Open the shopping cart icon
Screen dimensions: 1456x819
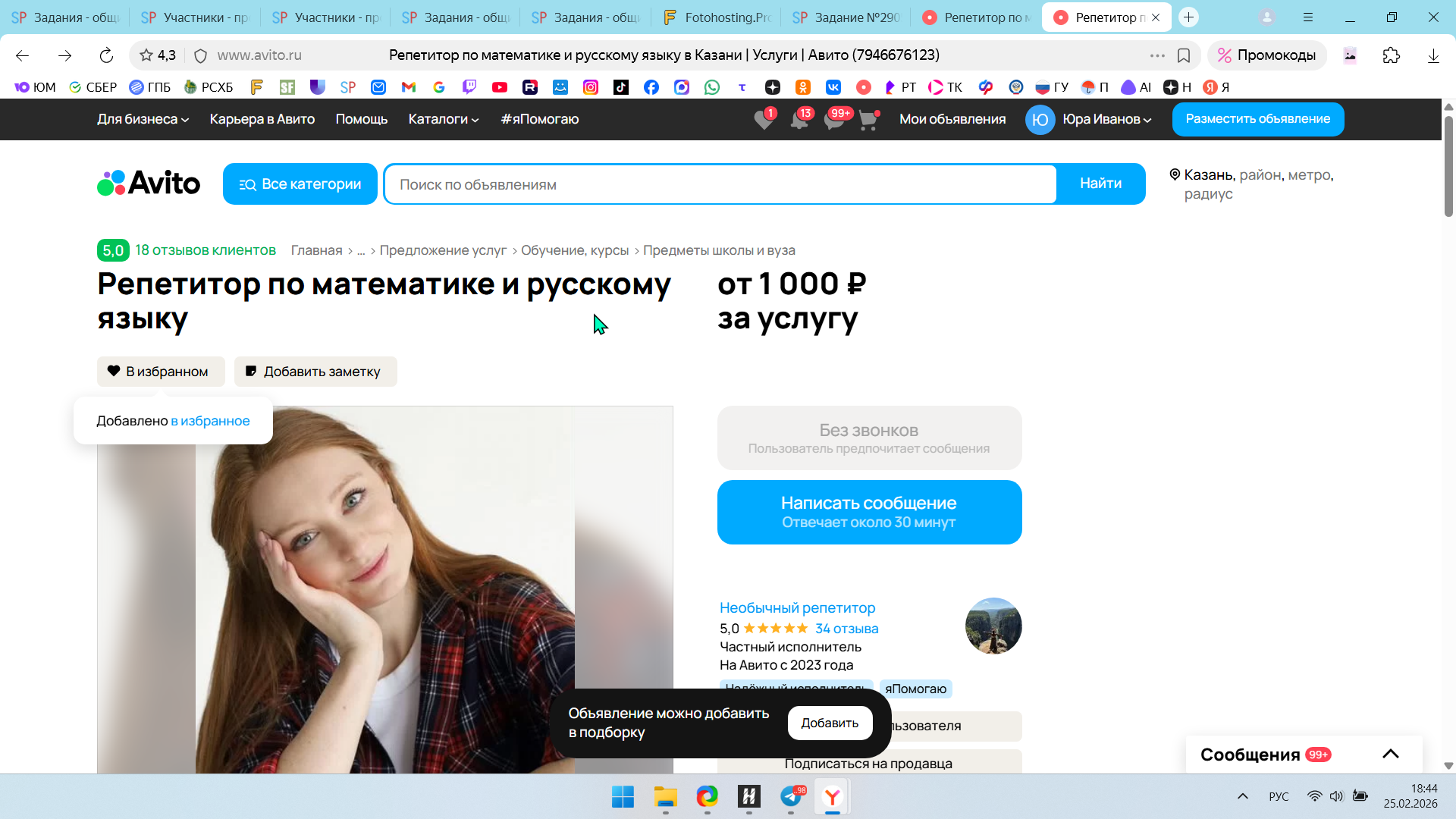click(x=868, y=120)
